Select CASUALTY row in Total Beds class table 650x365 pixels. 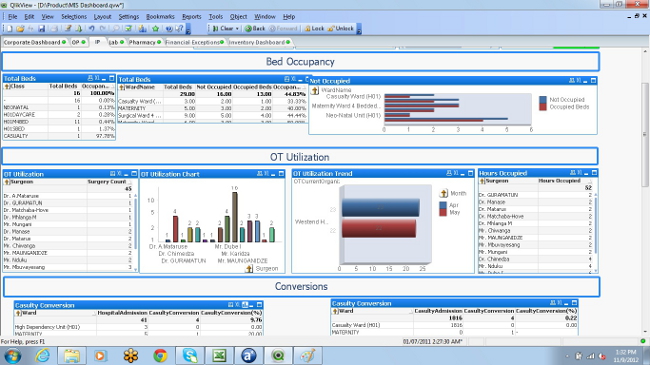point(58,136)
